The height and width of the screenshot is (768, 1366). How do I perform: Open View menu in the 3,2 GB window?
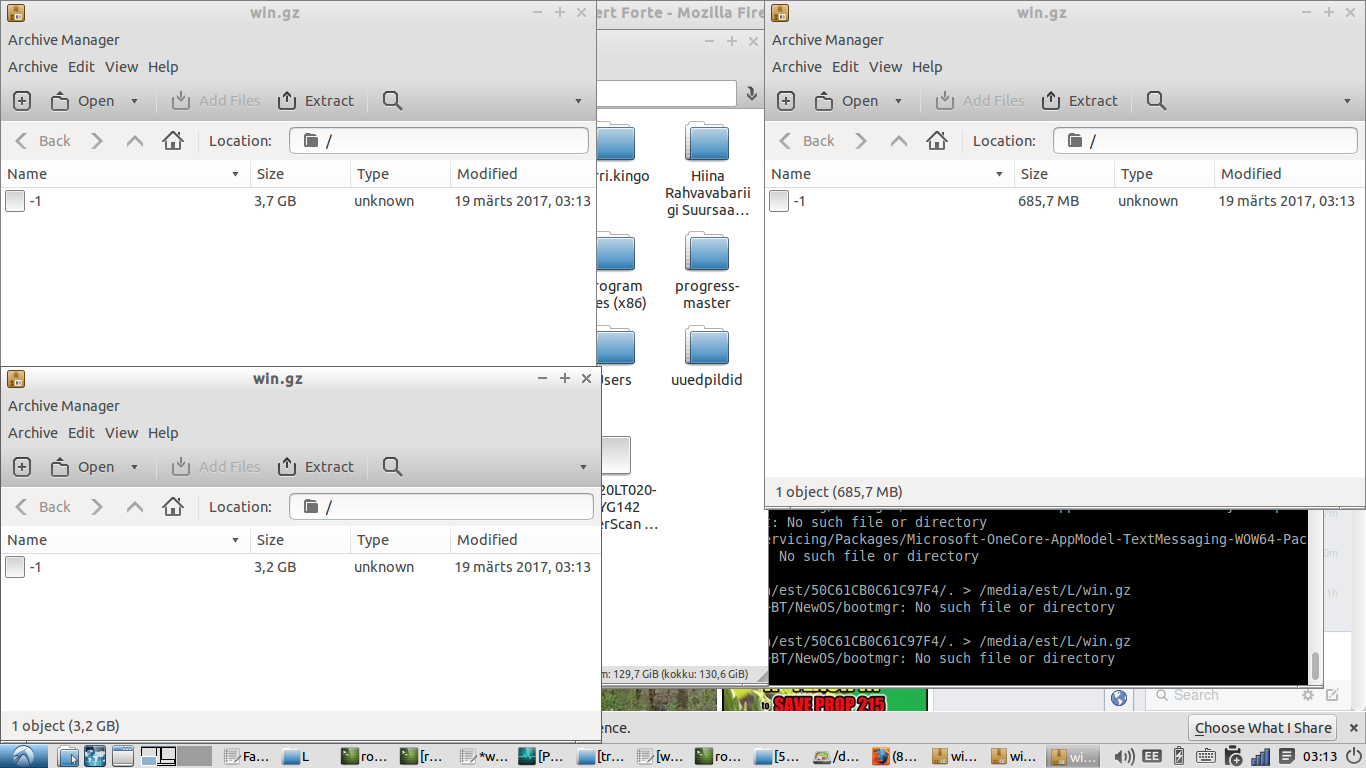coord(121,433)
